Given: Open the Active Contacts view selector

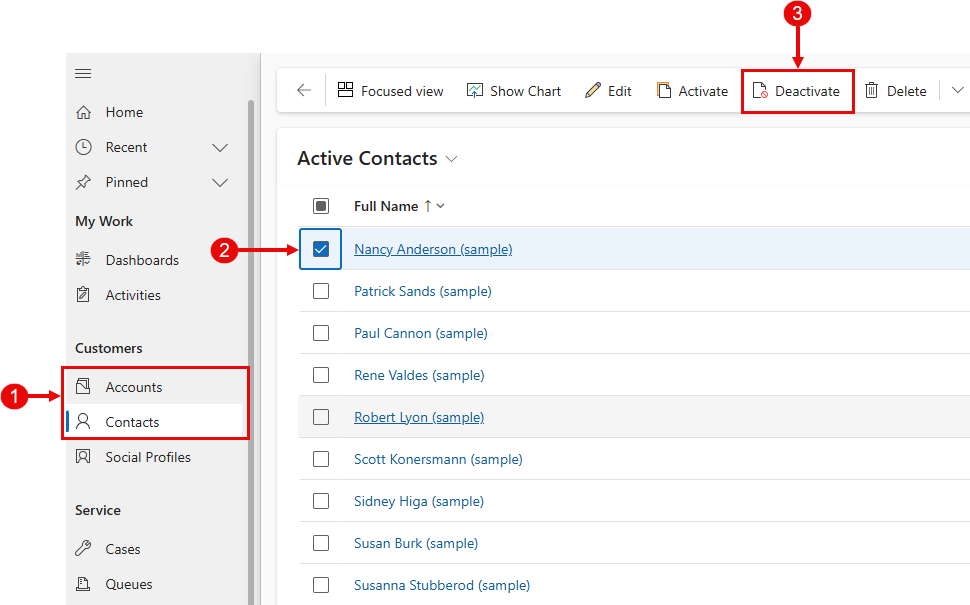Looking at the screenshot, I should click(x=451, y=158).
